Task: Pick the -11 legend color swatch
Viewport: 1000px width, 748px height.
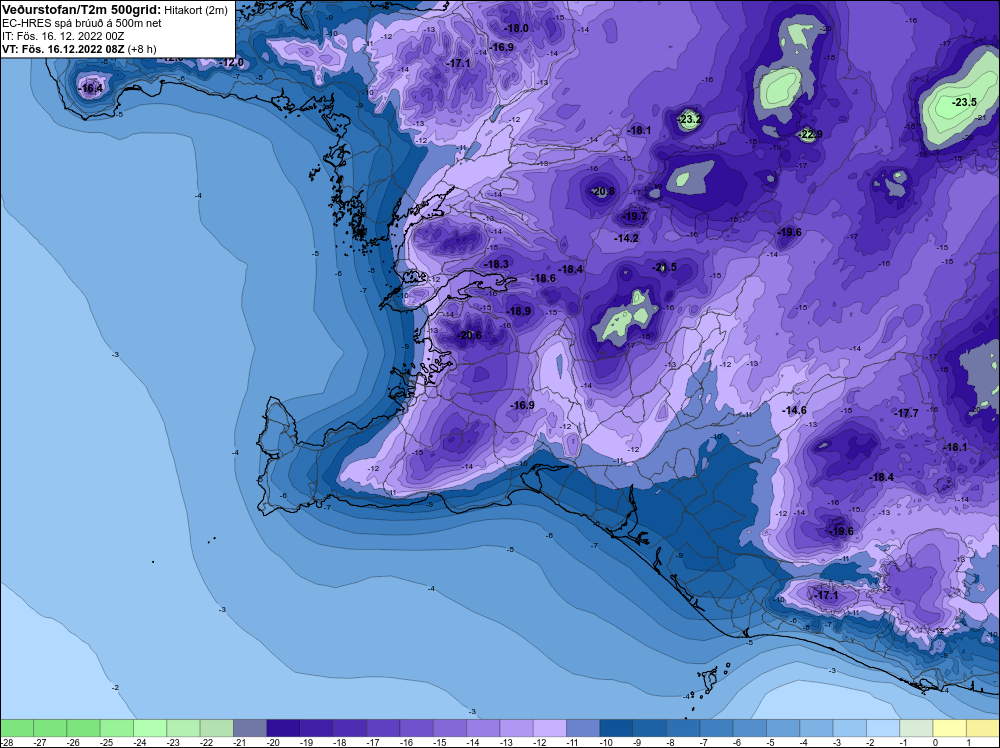Action: tap(583, 728)
